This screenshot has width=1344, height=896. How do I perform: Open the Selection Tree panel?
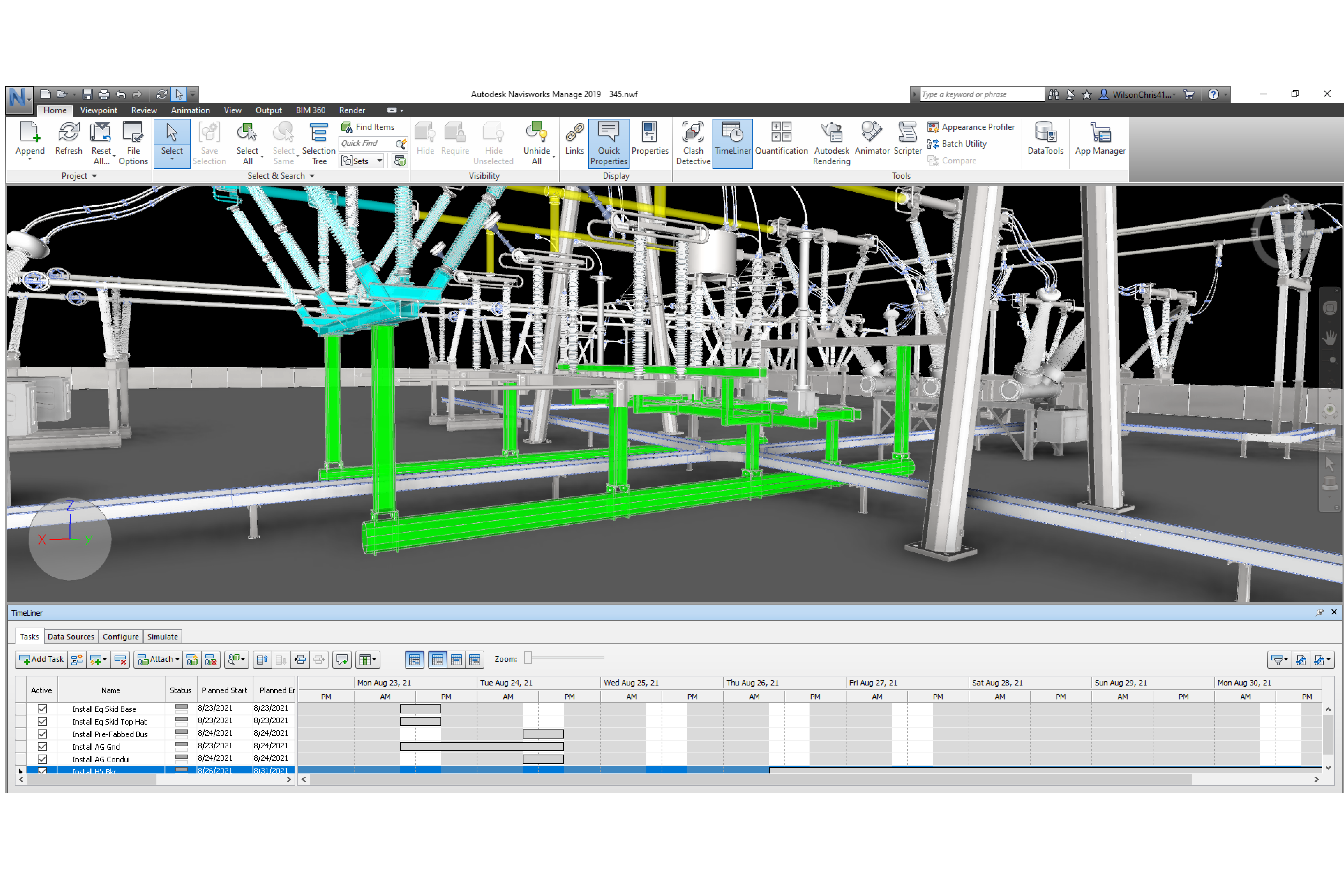click(x=318, y=143)
